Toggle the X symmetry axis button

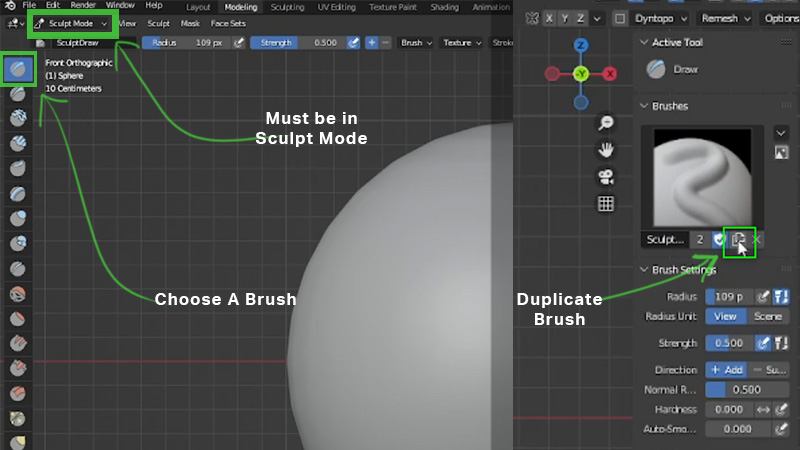click(x=549, y=19)
